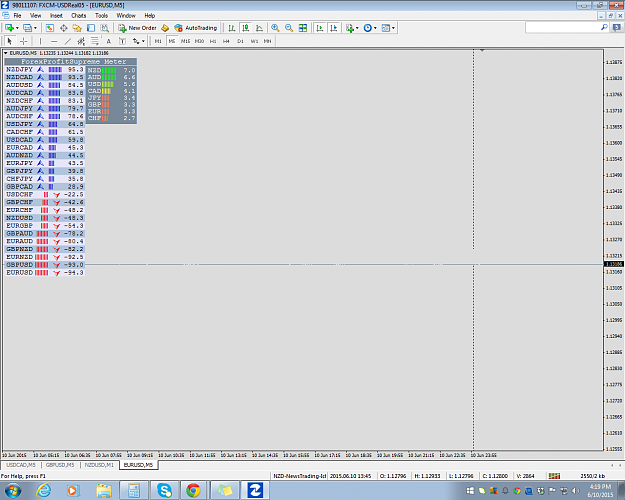Select the Cursor arrow tool
The height and width of the screenshot is (500, 625).
tap(10, 41)
